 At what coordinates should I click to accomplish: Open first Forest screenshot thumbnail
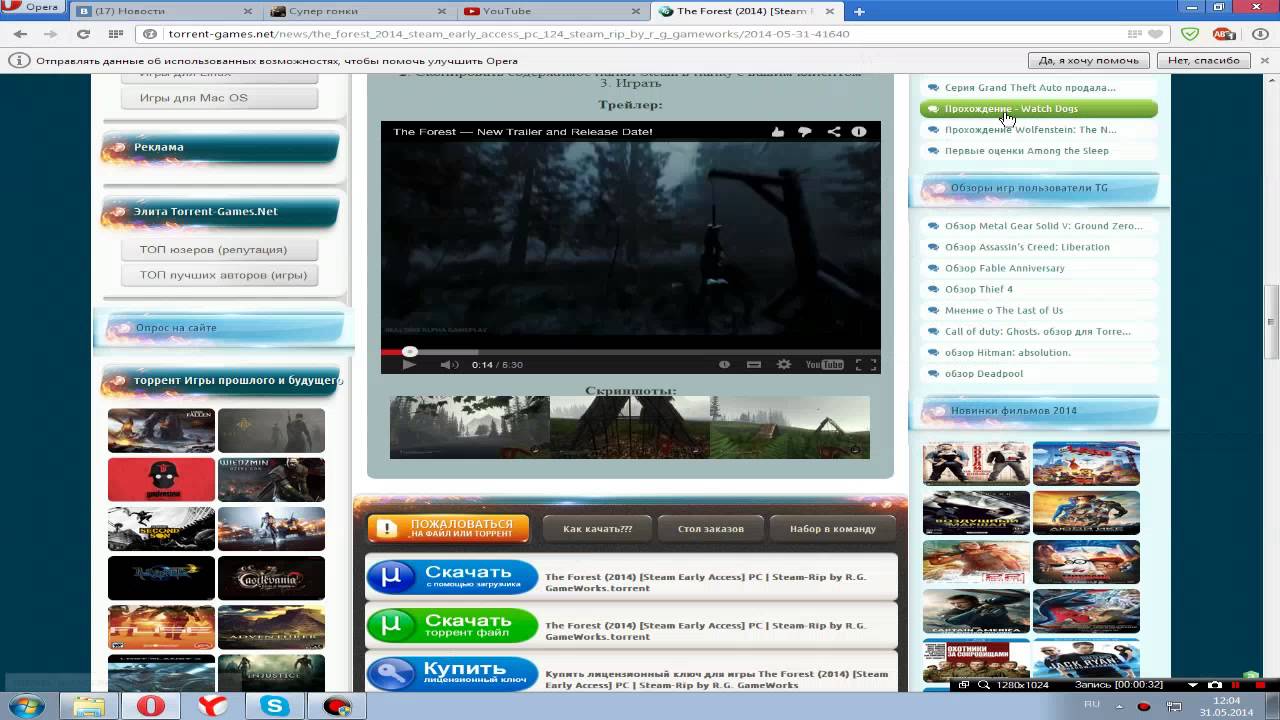click(x=470, y=427)
